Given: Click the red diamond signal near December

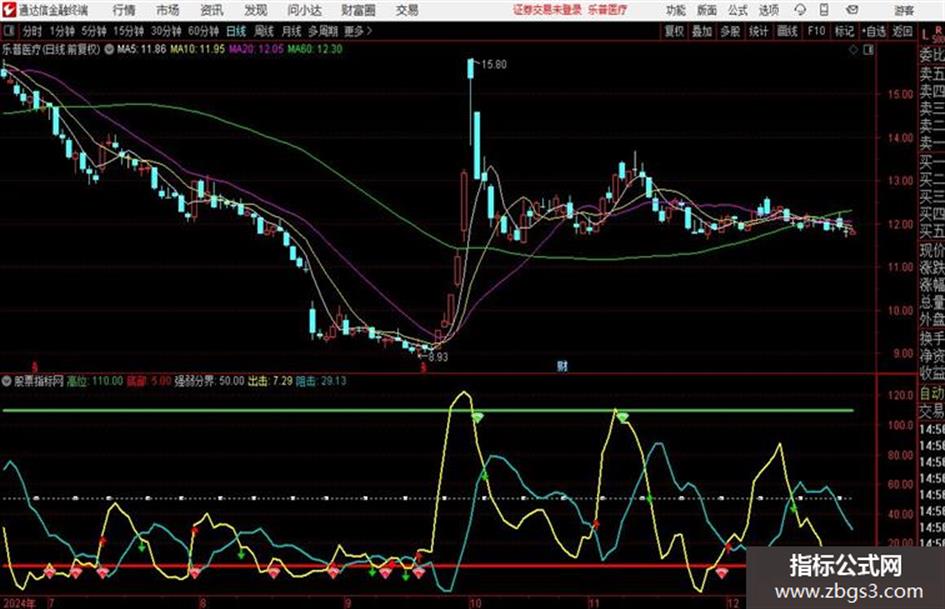Looking at the screenshot, I should tap(722, 573).
